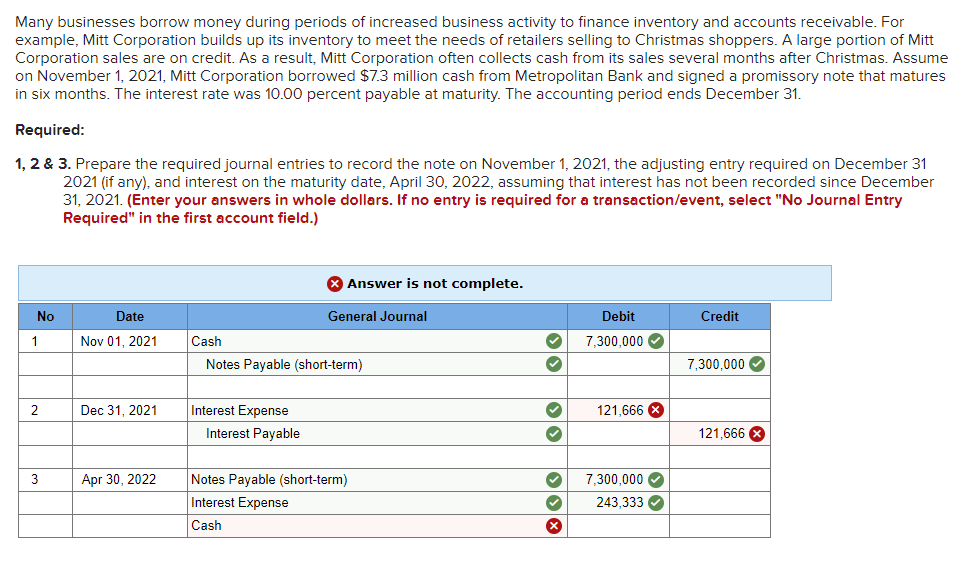Click the red X beside 121,666 credit amount
Viewport: 975px width, 584px height.
757,432
